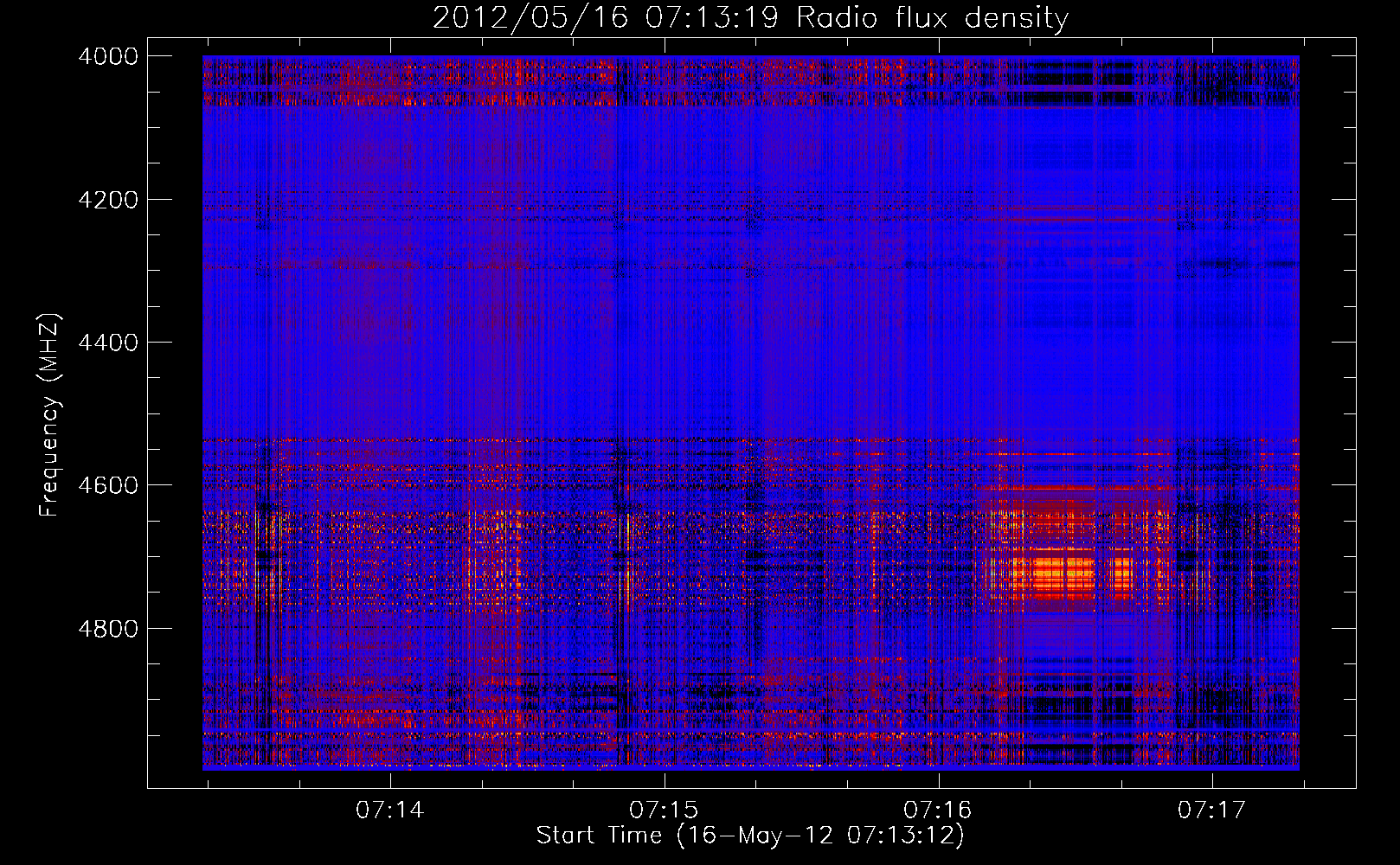1400x865 pixels.
Task: Click the 07:15 time tick label
Action: (x=664, y=810)
